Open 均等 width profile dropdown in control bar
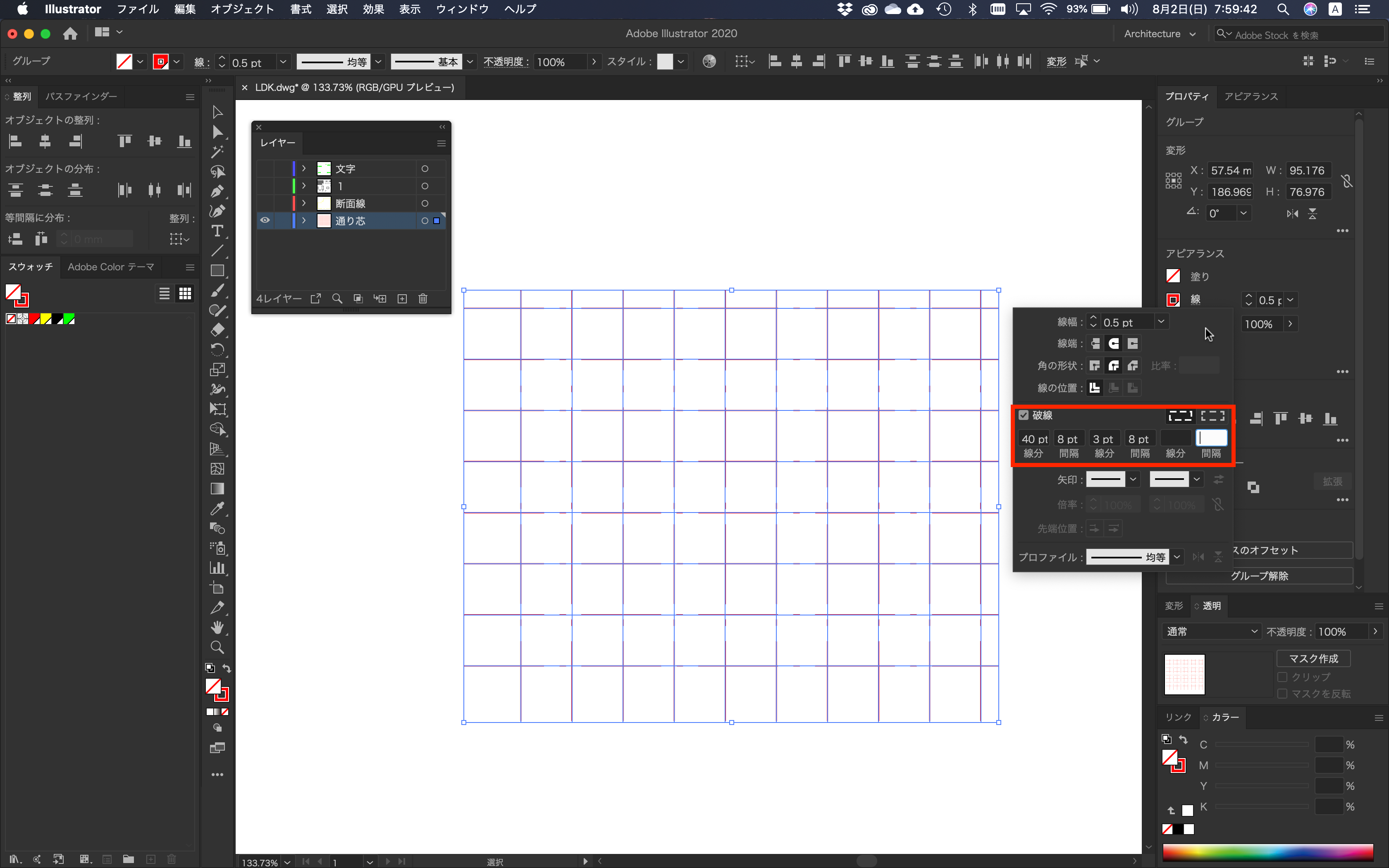This screenshot has width=1389, height=868. pyautogui.click(x=378, y=62)
